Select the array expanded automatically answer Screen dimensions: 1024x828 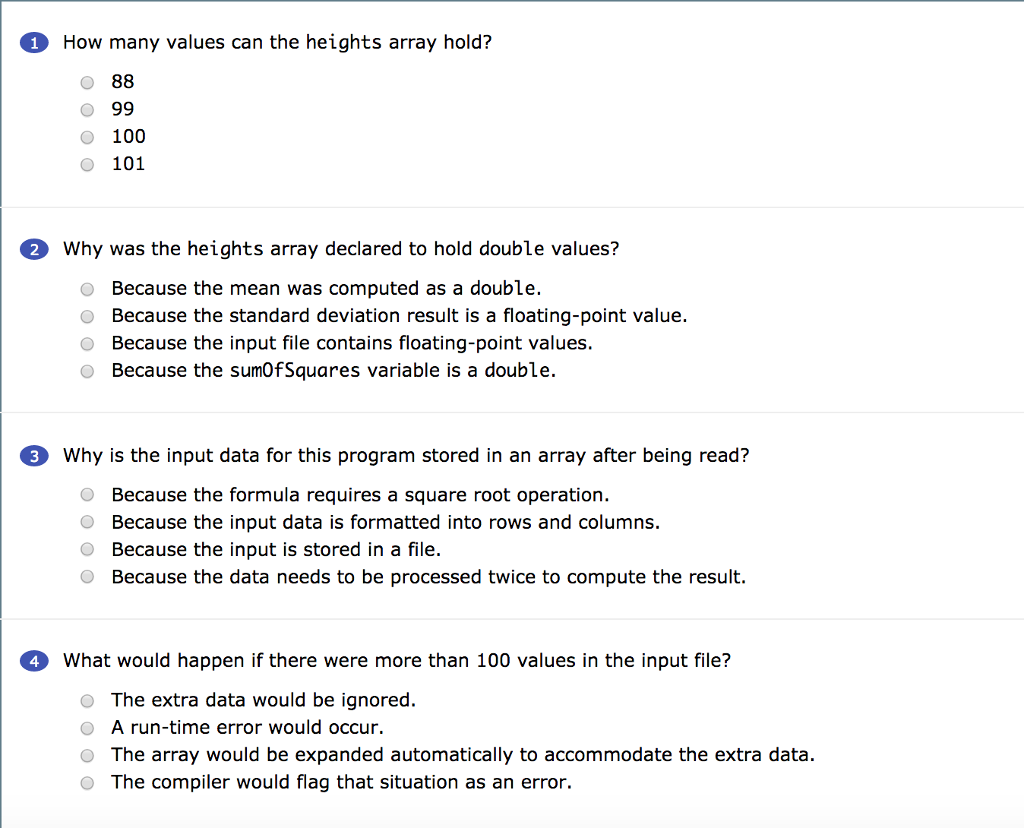click(x=87, y=755)
